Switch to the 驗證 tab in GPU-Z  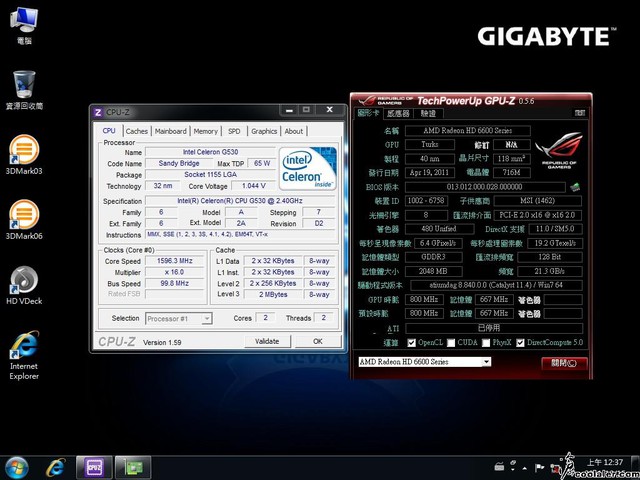[x=428, y=113]
